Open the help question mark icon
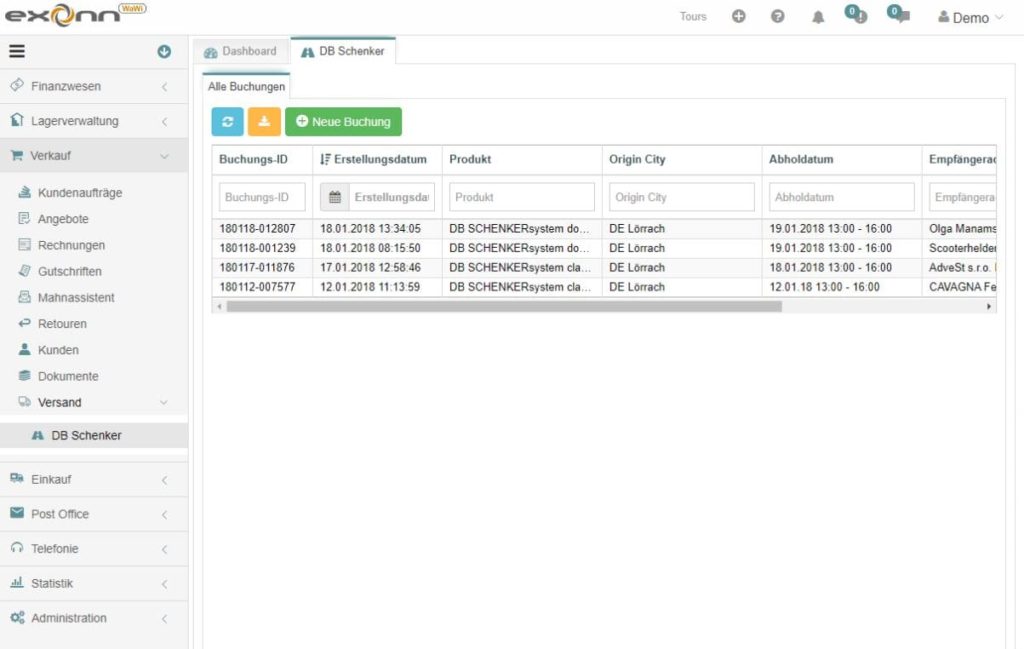The width and height of the screenshot is (1024, 649). [x=778, y=16]
